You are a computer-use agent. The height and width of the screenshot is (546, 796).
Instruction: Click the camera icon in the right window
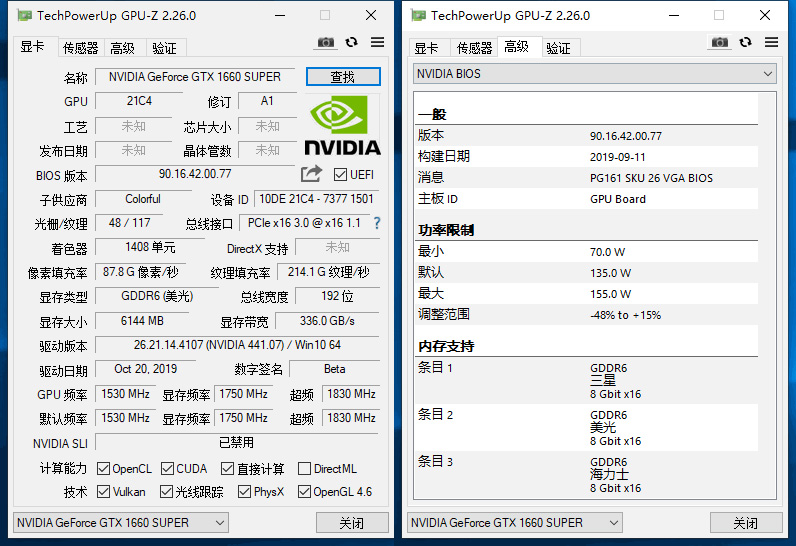coord(719,42)
